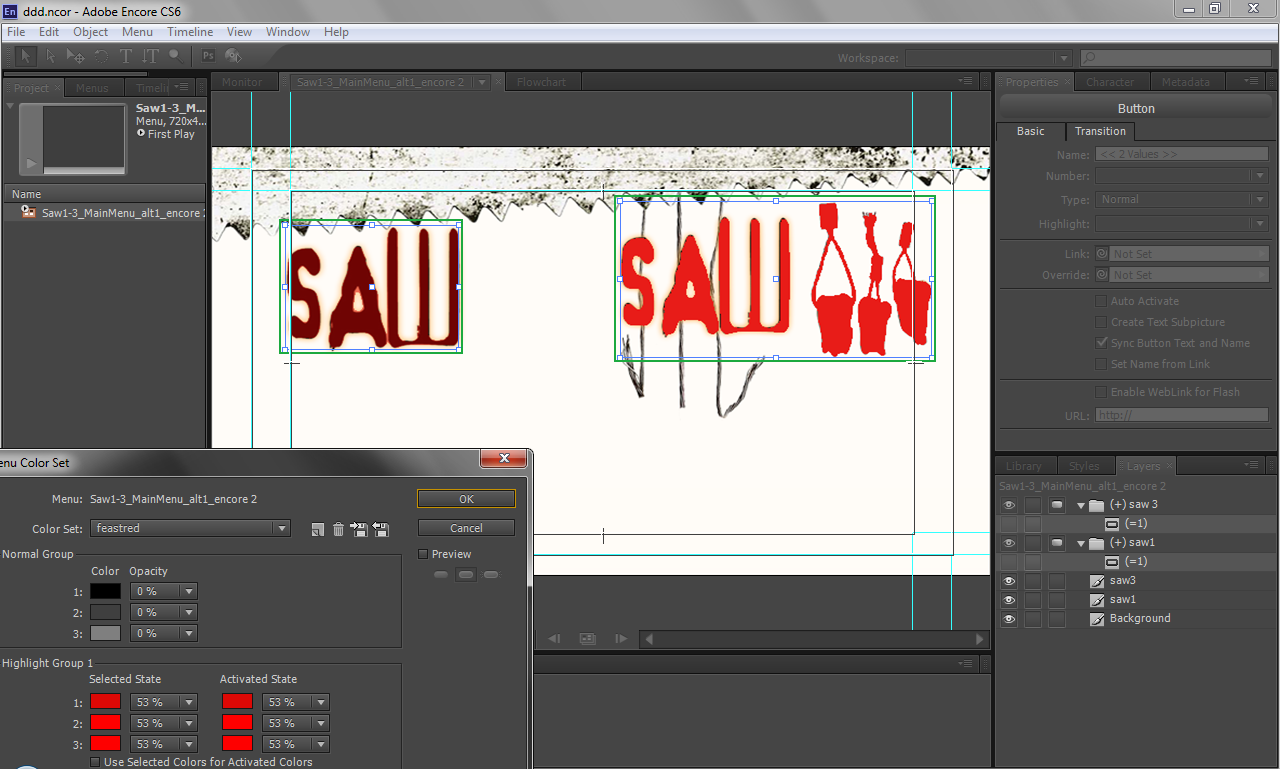Enable the Preview checkbox in color set dialog
This screenshot has height=769, width=1280.
click(423, 554)
